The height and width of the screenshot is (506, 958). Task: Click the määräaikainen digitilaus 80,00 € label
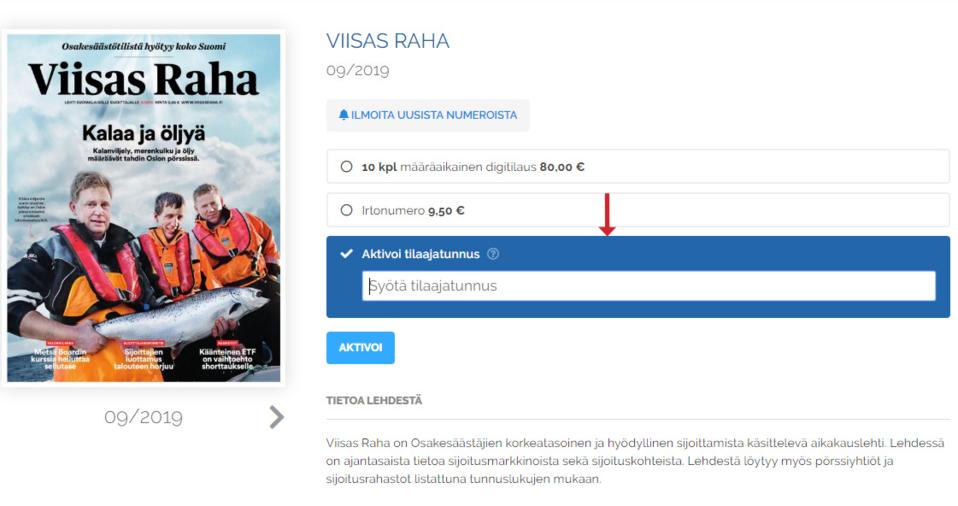pos(492,167)
